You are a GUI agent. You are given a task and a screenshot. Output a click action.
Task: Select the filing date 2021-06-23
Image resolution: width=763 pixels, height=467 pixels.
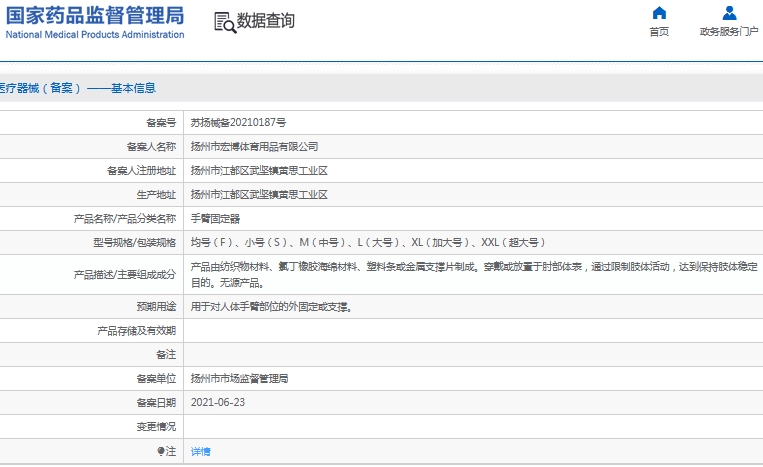218,403
